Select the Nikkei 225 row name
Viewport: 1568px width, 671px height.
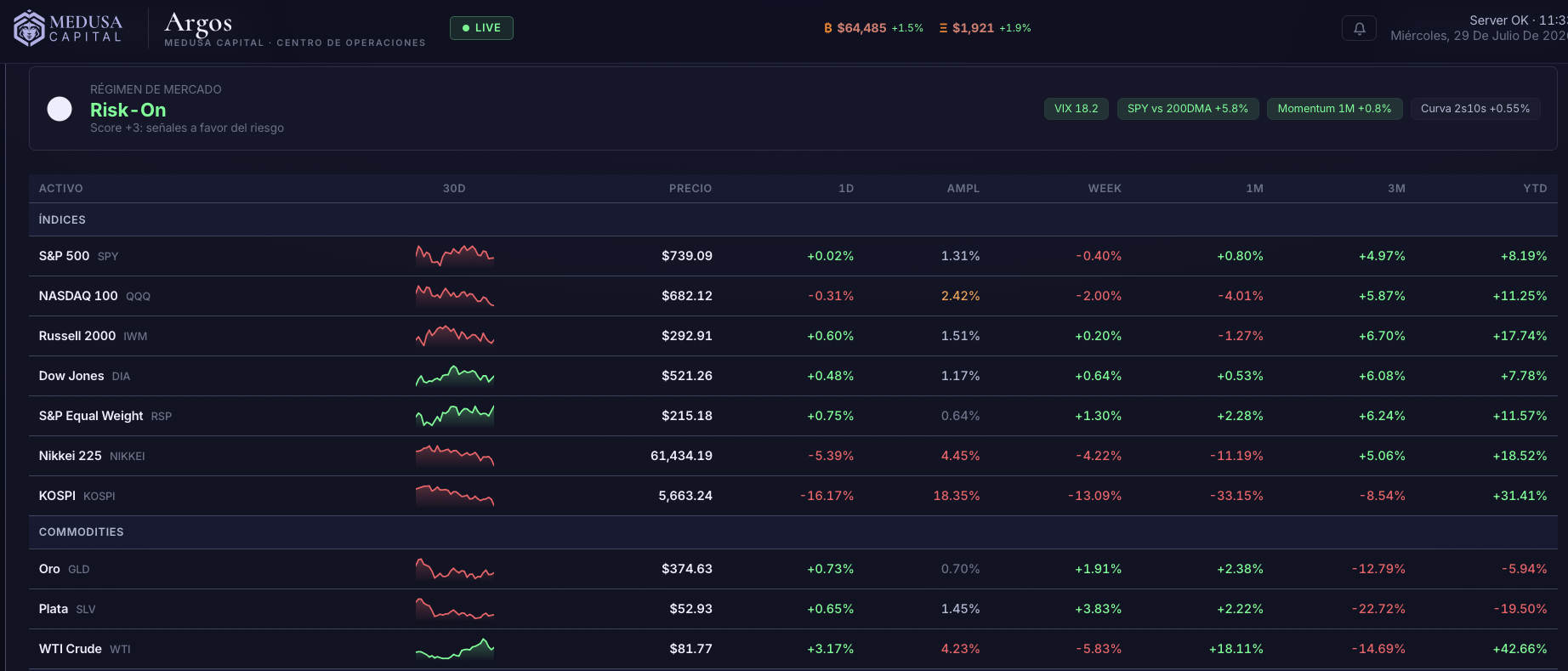tap(71, 456)
